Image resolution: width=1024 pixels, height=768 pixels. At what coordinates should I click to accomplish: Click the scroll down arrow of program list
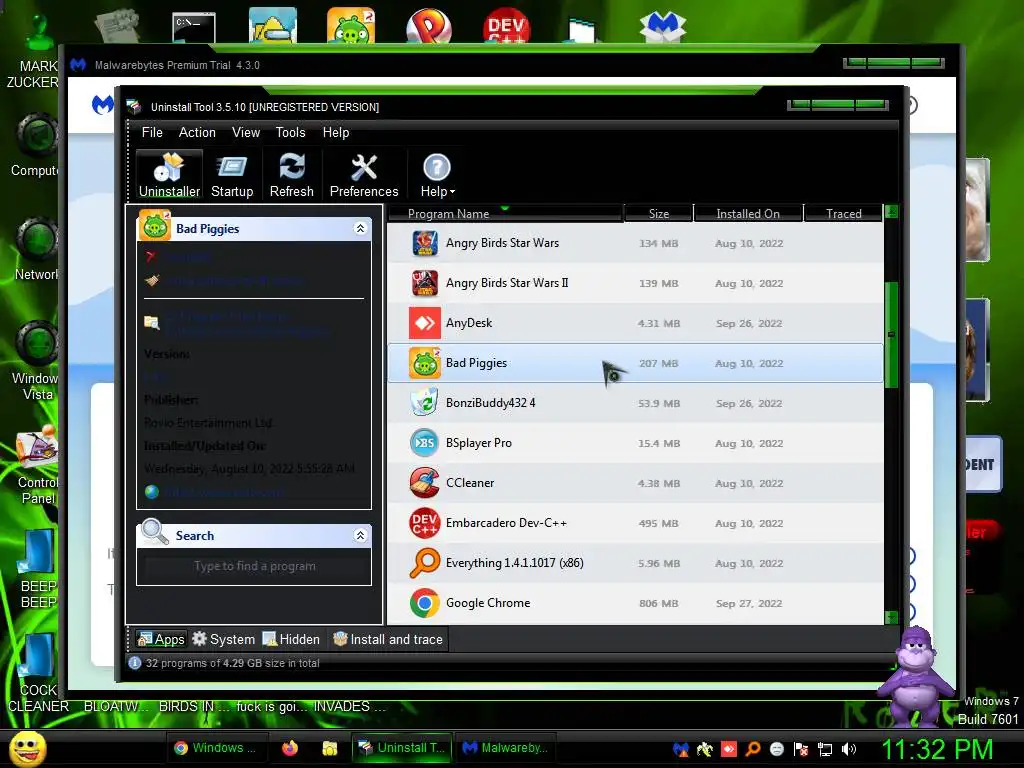click(x=891, y=617)
